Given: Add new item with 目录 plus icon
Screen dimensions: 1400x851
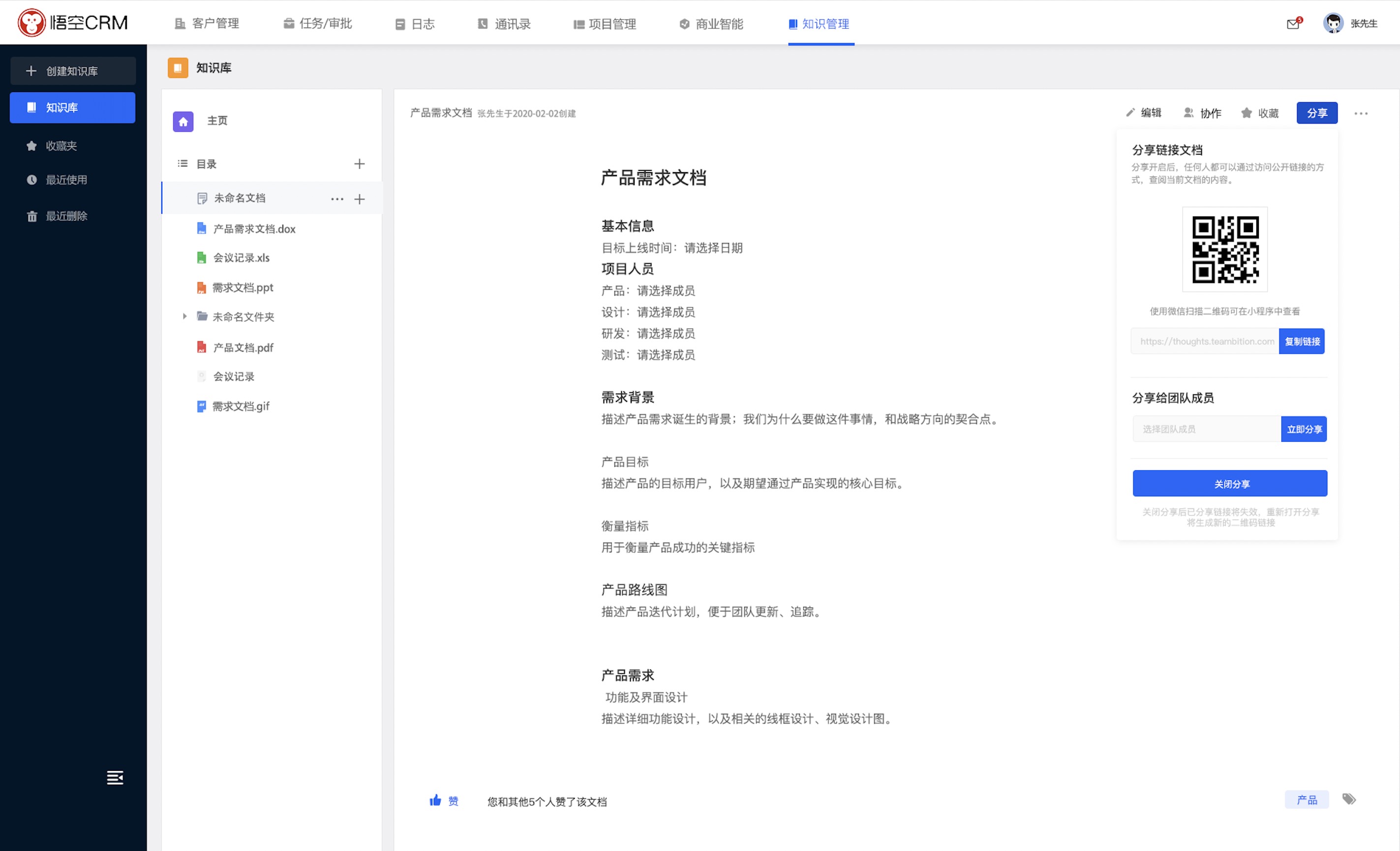Looking at the screenshot, I should (x=359, y=164).
